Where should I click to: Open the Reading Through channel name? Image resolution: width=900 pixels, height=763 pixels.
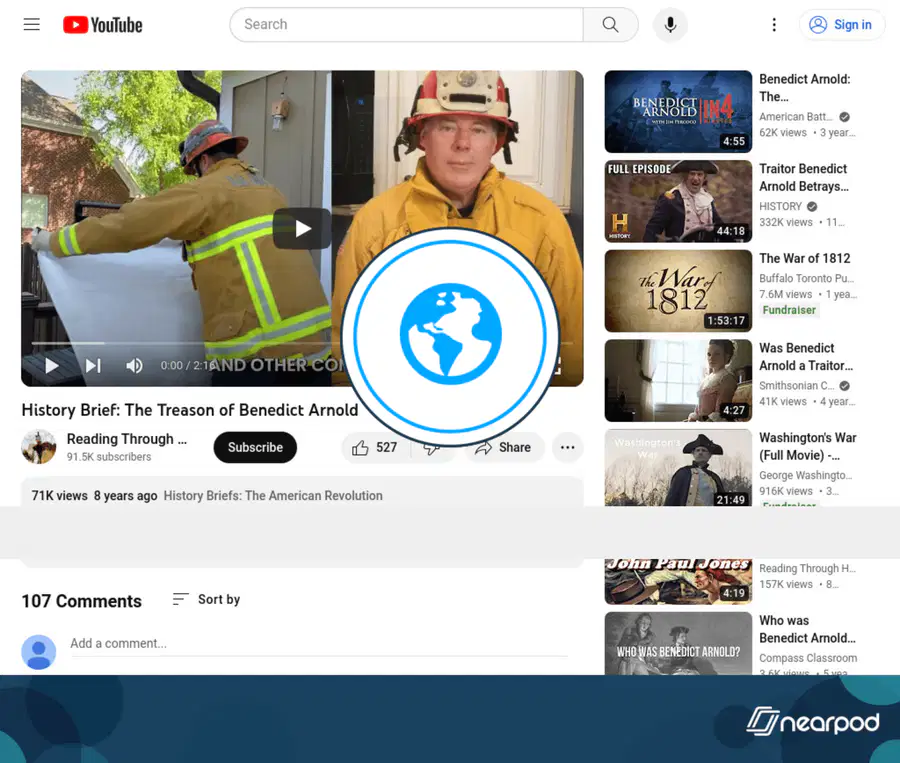click(127, 439)
